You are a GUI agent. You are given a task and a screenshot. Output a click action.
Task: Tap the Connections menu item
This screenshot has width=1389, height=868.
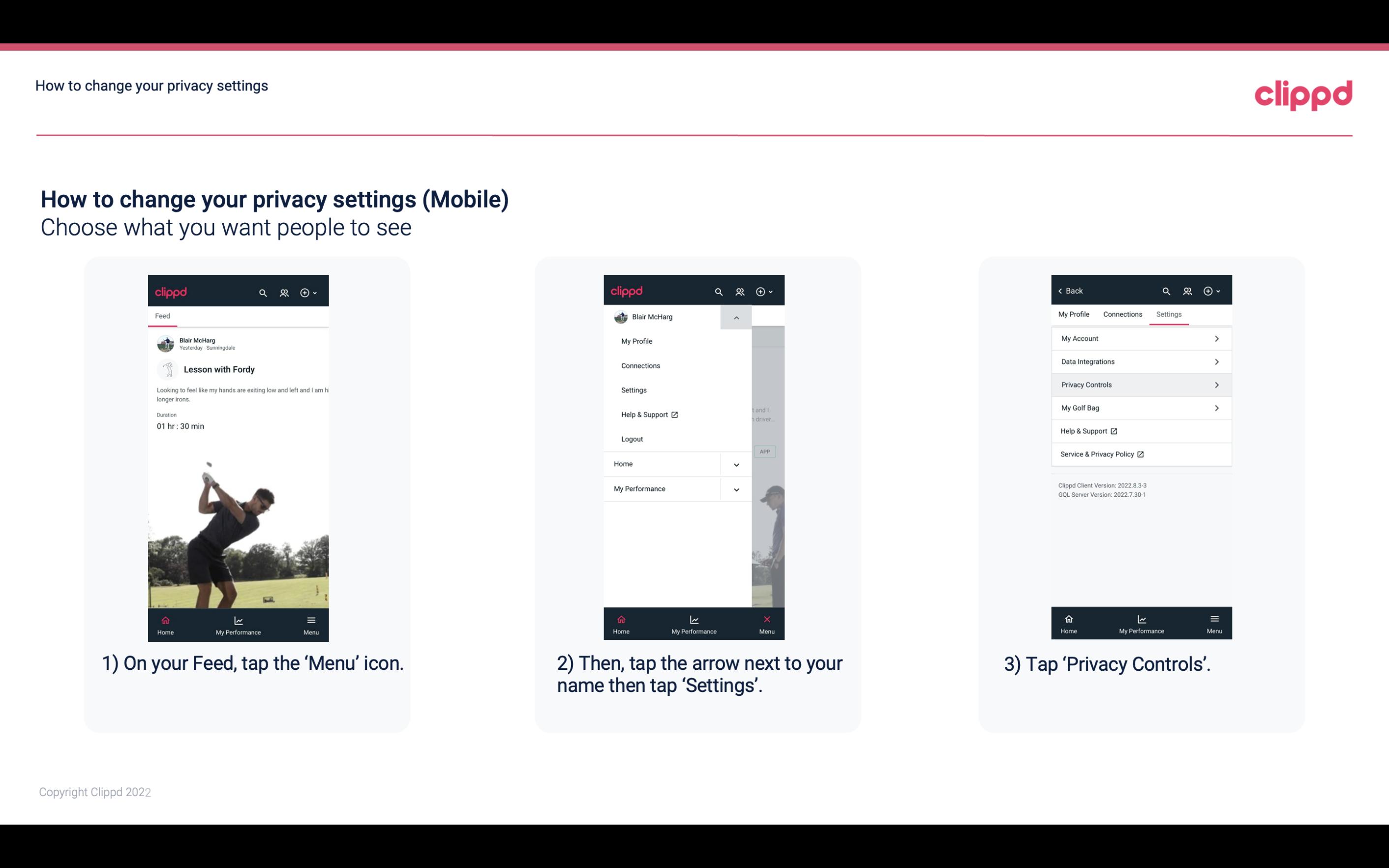(640, 365)
